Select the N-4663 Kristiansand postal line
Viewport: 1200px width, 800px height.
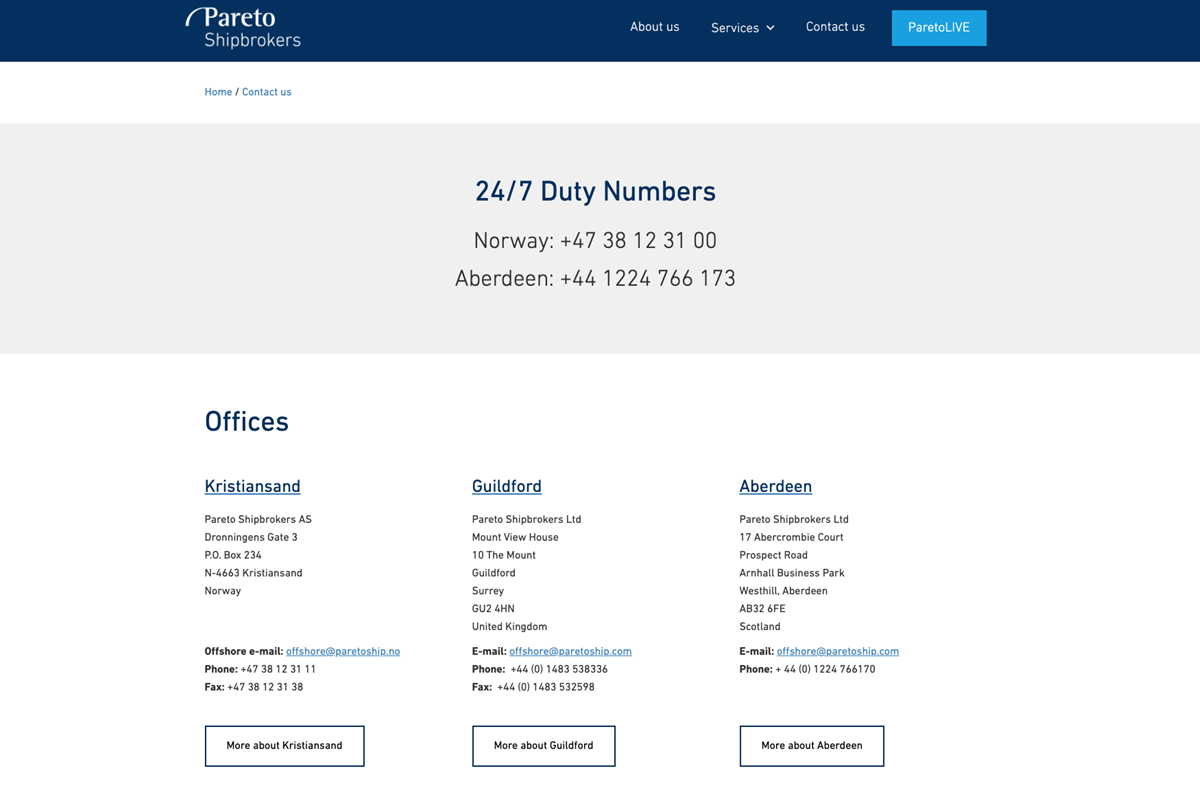[253, 574]
